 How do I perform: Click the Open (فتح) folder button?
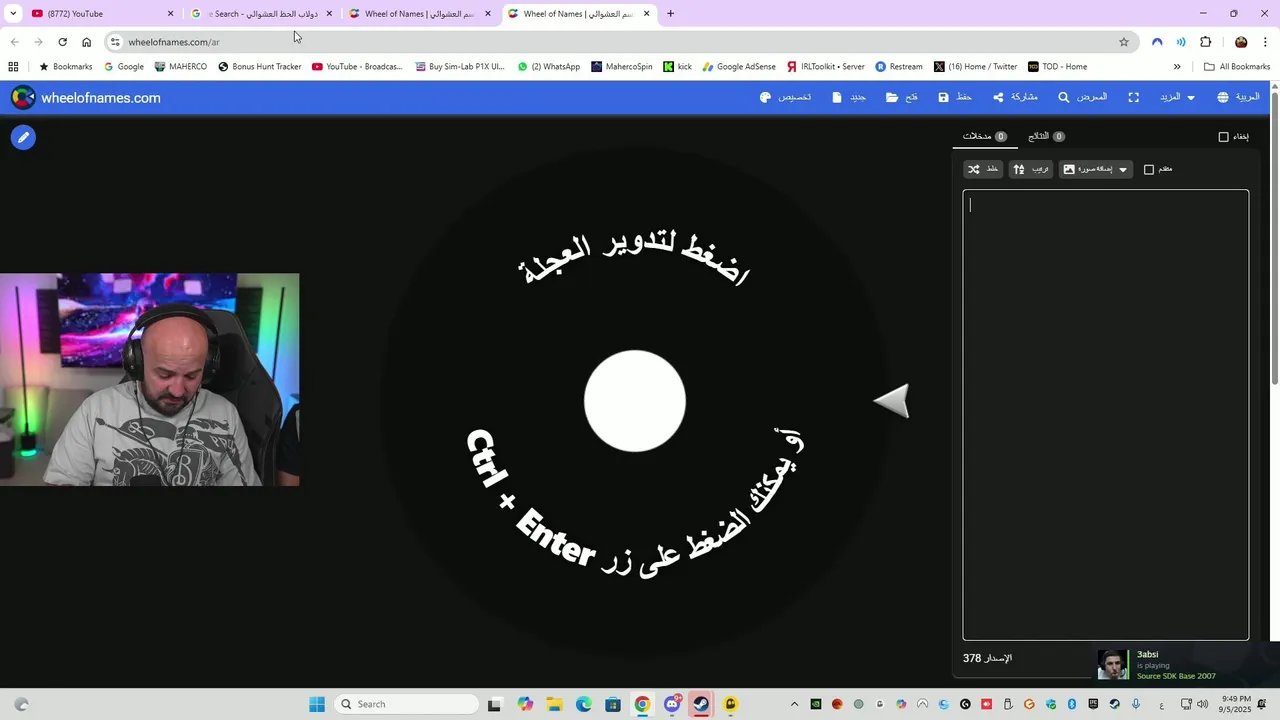tap(902, 97)
